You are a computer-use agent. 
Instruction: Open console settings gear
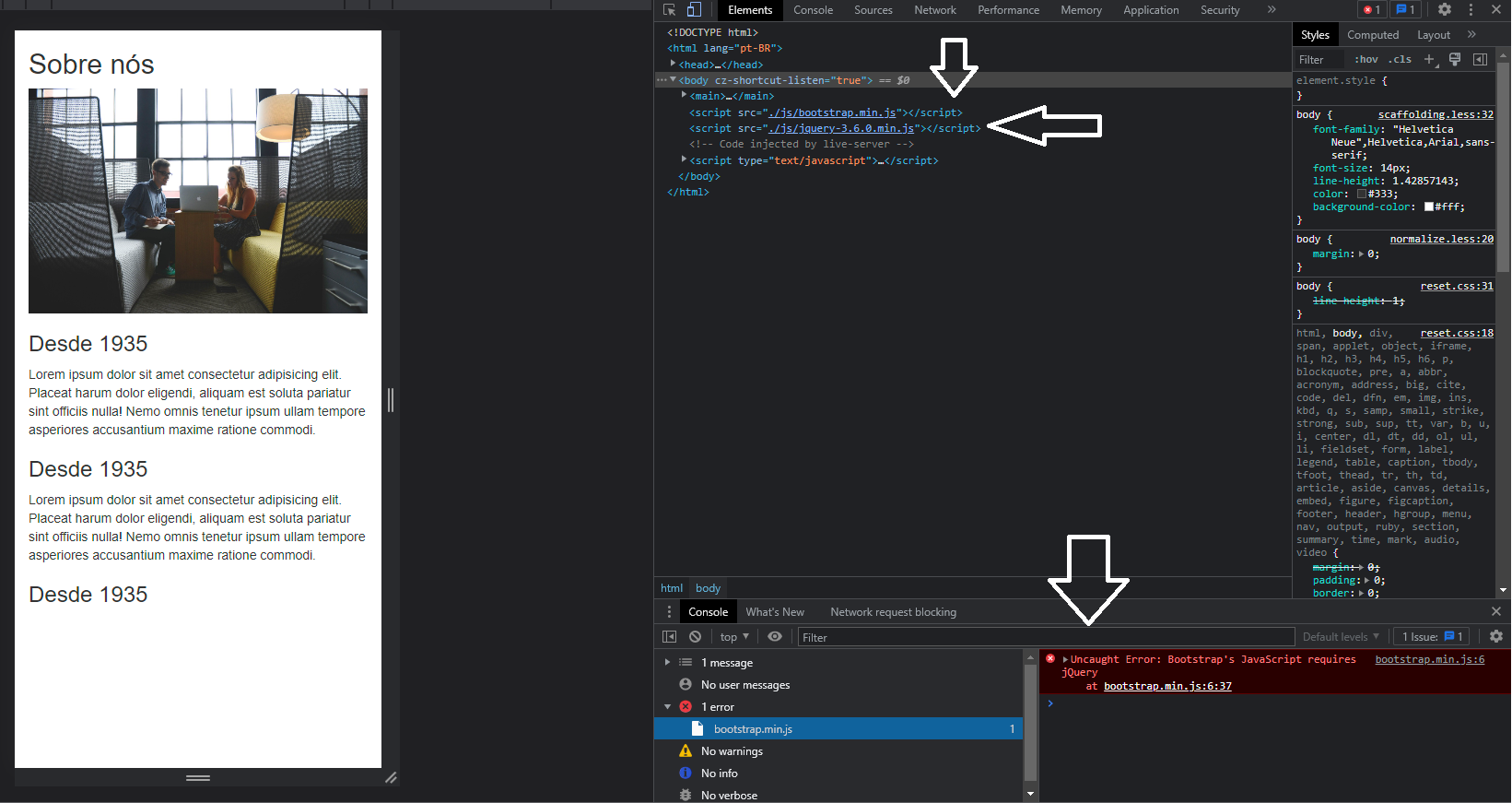click(1496, 637)
